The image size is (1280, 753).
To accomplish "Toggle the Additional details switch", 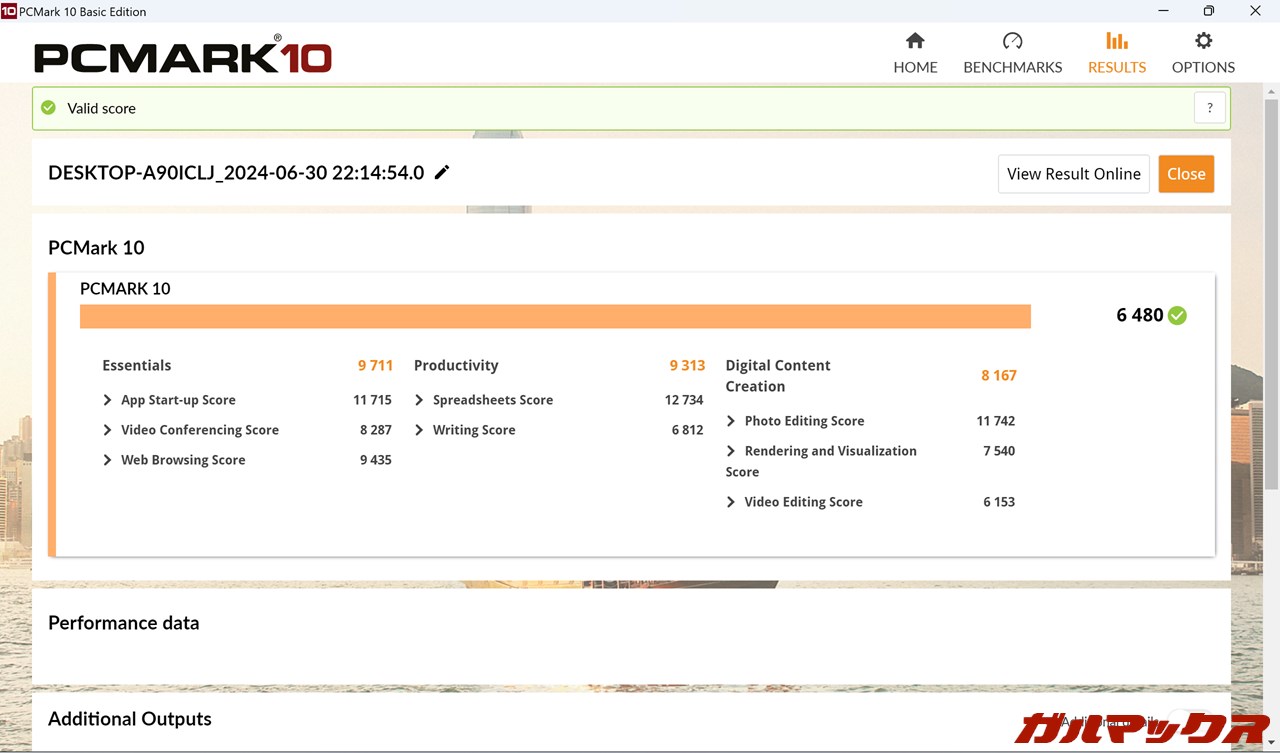I will (x=1190, y=722).
